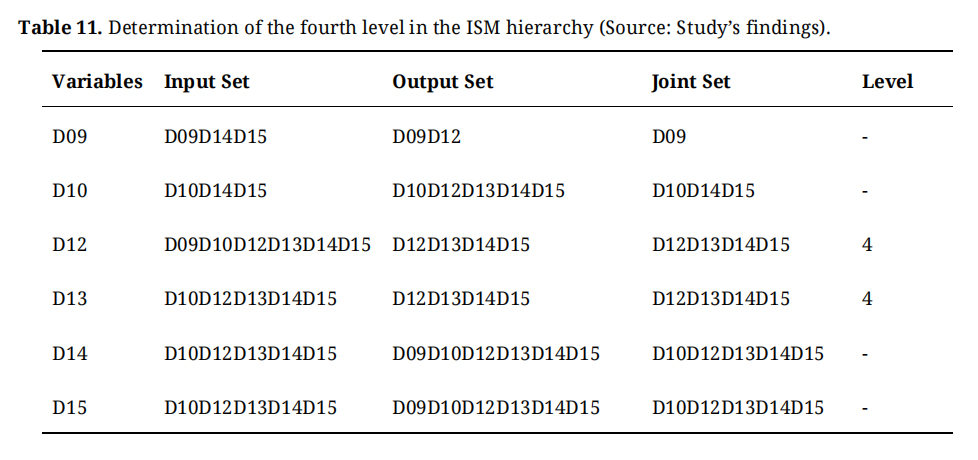The height and width of the screenshot is (460, 978).
Task: Click variable D10 in the Variables column
Action: coord(70,190)
